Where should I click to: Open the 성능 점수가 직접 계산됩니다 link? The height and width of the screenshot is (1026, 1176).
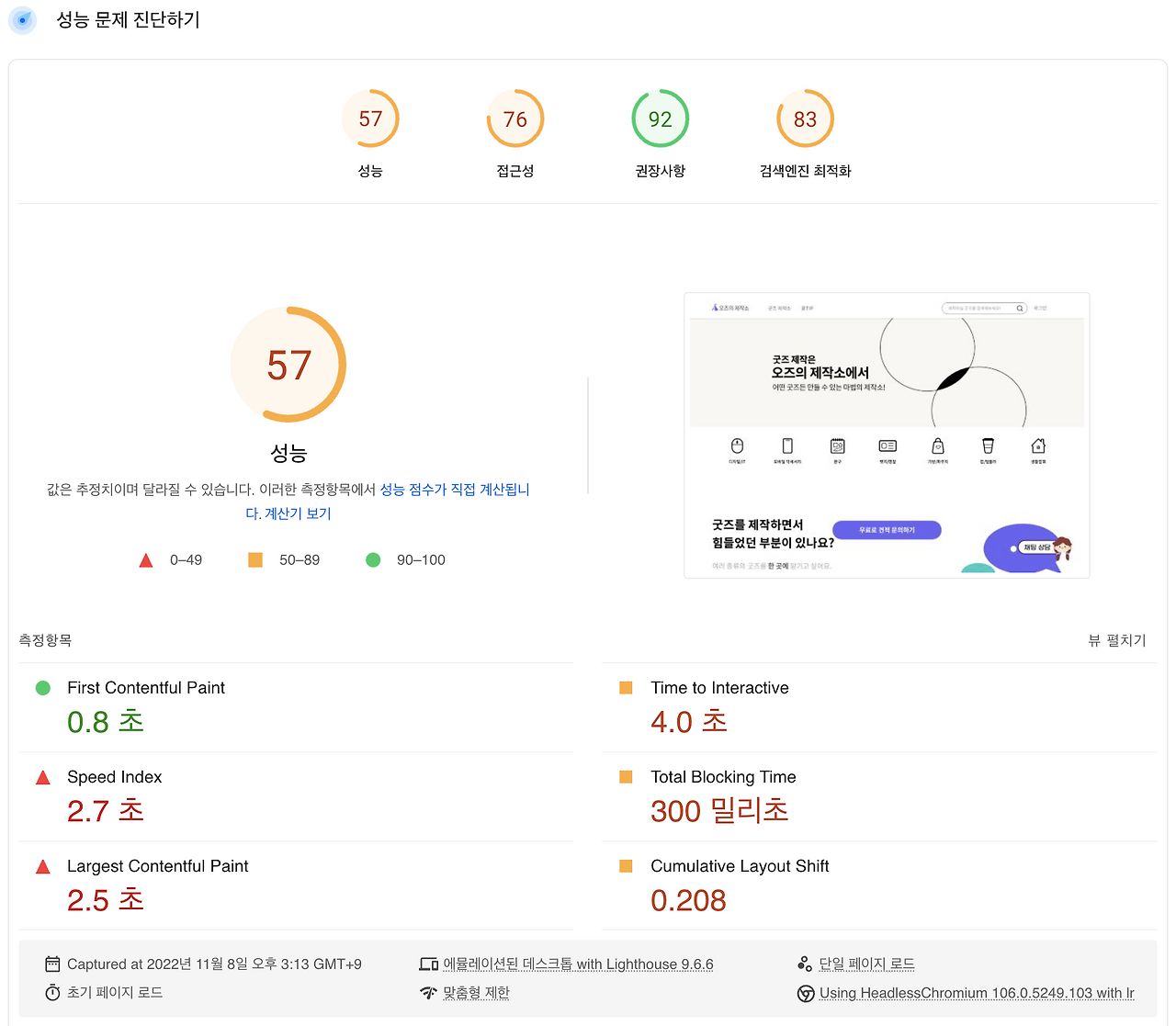tap(454, 490)
